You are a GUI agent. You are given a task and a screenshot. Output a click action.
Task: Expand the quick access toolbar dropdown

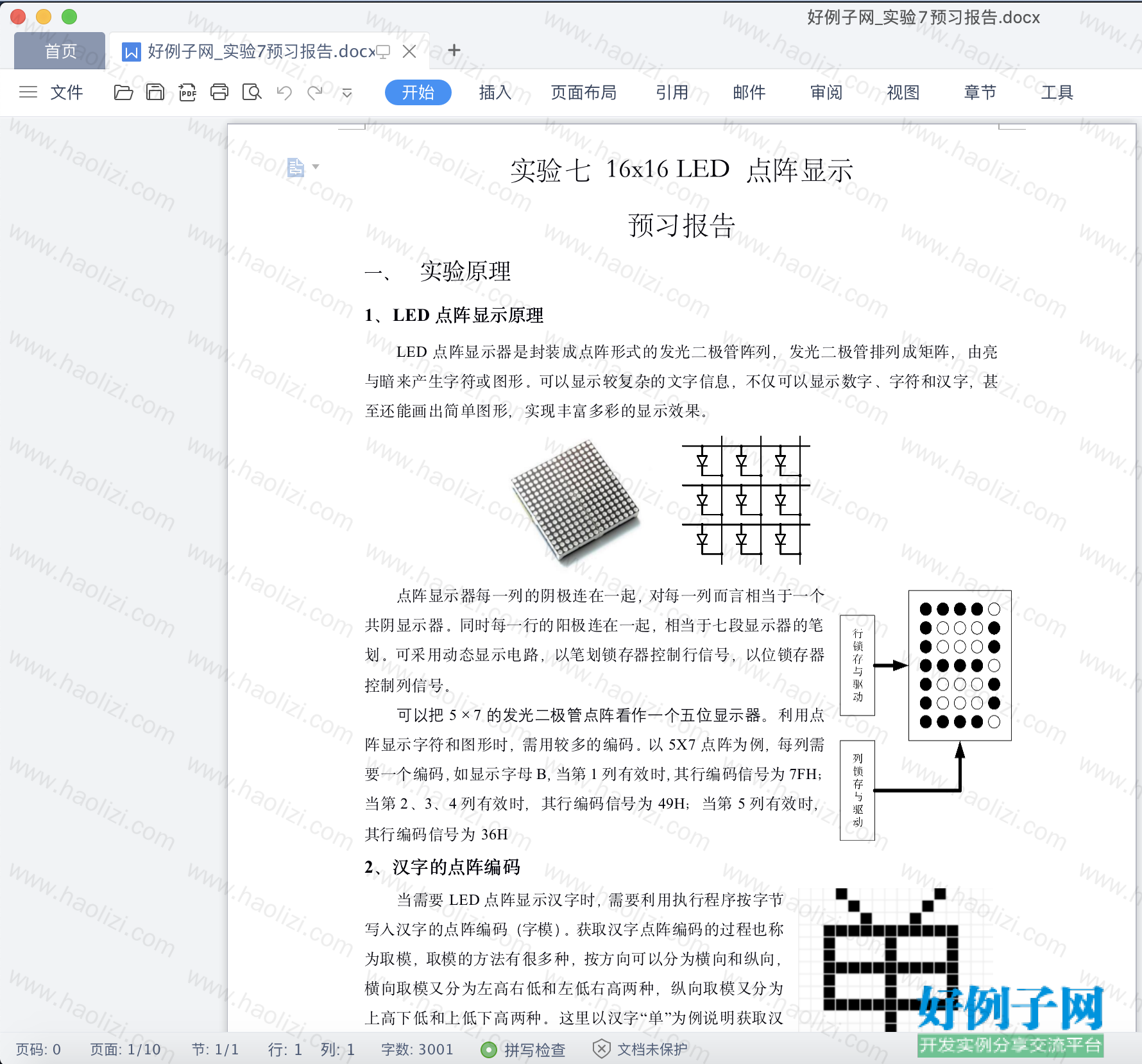347,93
